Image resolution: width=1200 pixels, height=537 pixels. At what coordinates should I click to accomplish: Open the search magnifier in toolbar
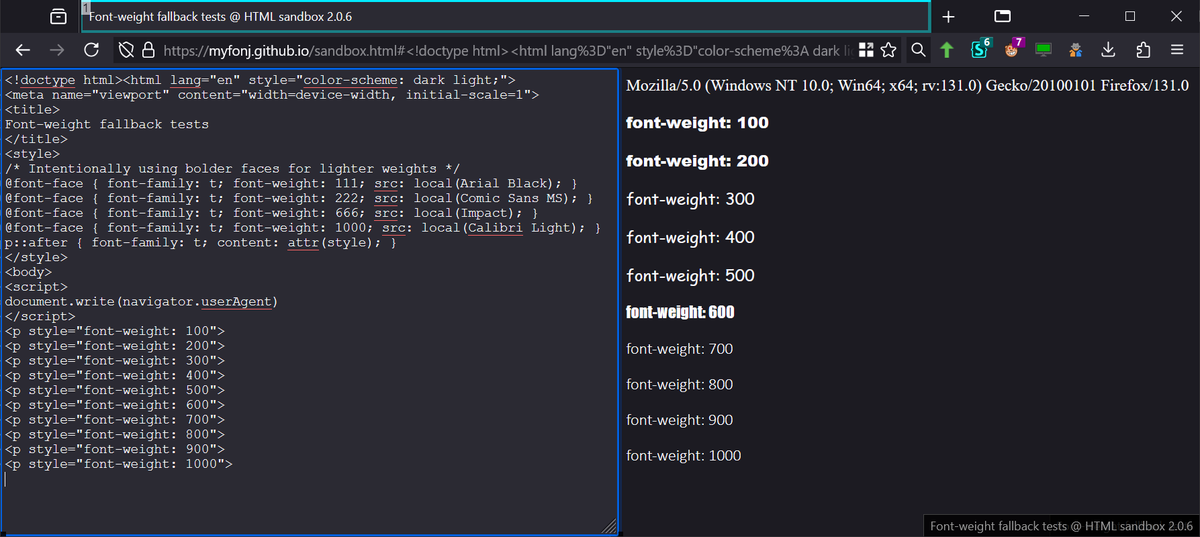point(918,50)
